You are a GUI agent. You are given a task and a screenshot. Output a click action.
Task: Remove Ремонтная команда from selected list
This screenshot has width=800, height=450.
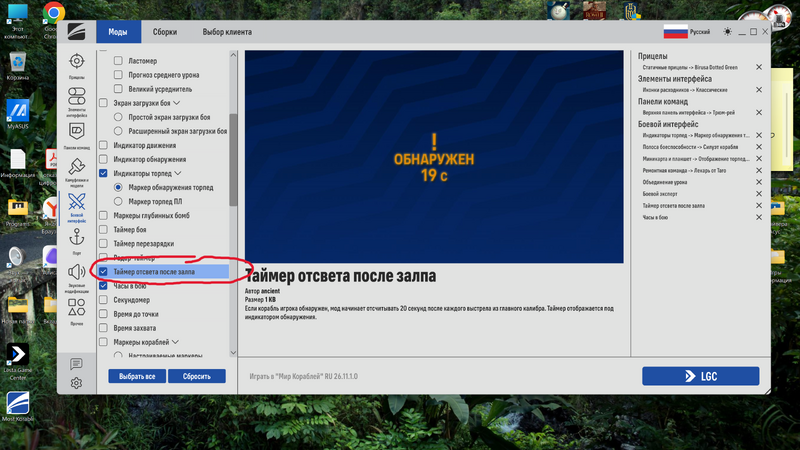tap(759, 170)
